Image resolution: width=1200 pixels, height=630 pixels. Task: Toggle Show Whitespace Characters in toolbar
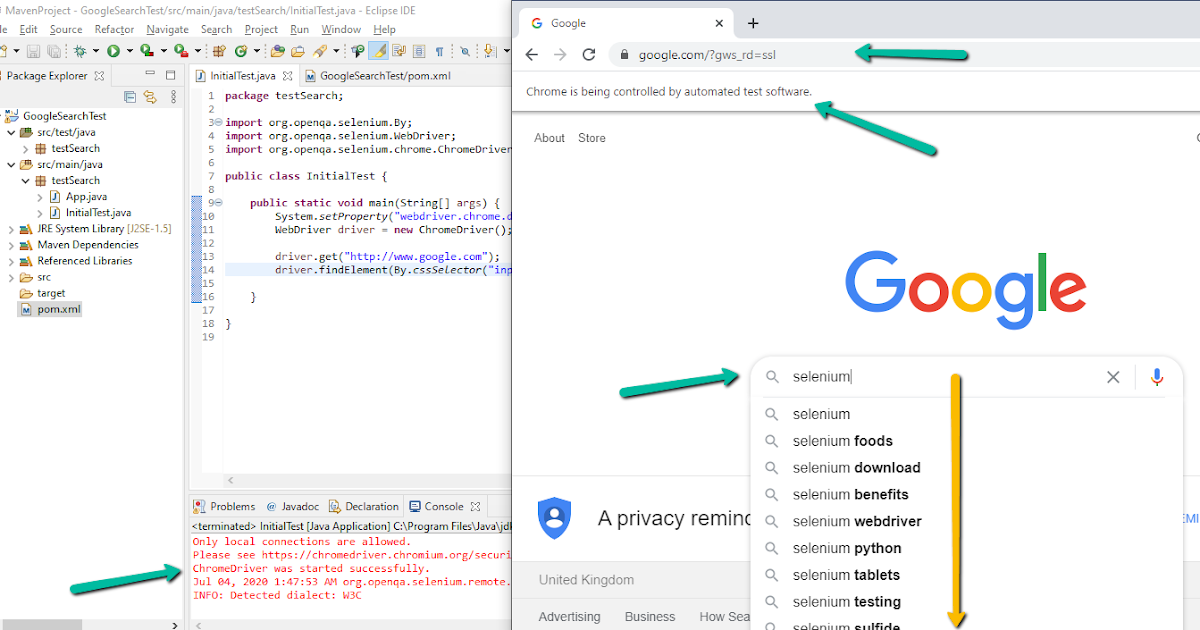439,50
